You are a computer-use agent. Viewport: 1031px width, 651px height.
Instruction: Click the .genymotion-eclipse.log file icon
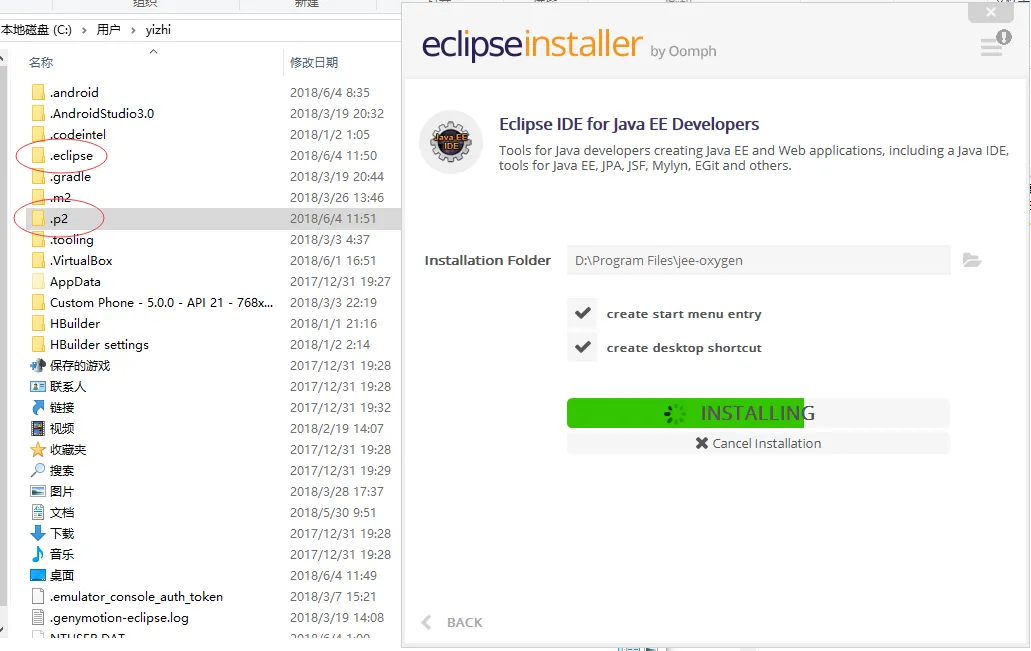coord(38,617)
